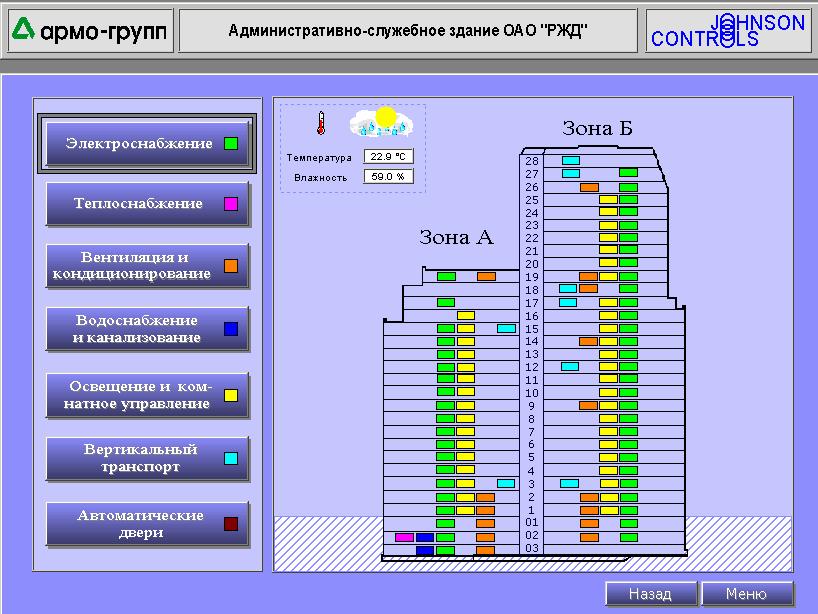
Task: Click the cyan indicator on floor 15 in Зона А
Action: 506,329
